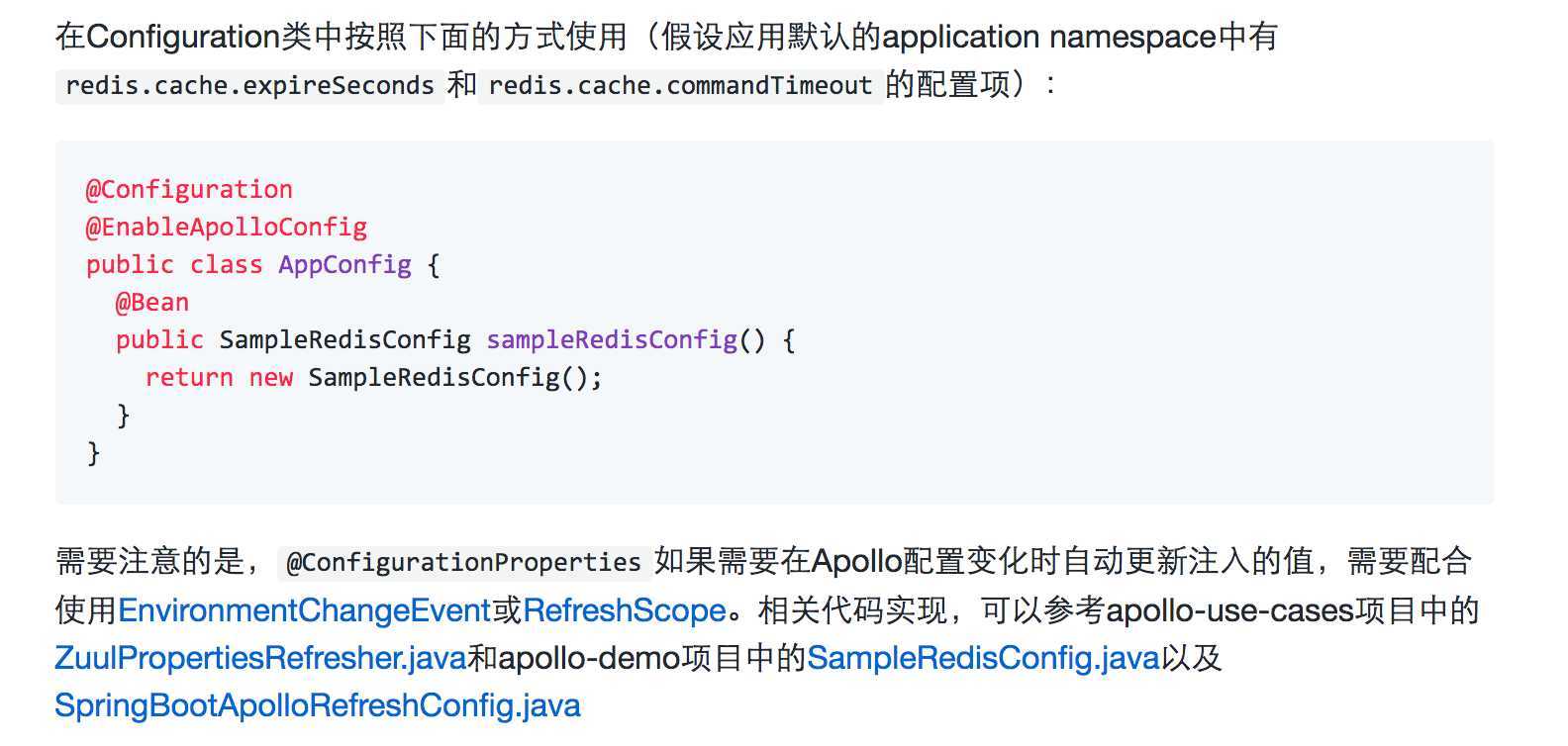Click the closing brace of the method

[124, 416]
